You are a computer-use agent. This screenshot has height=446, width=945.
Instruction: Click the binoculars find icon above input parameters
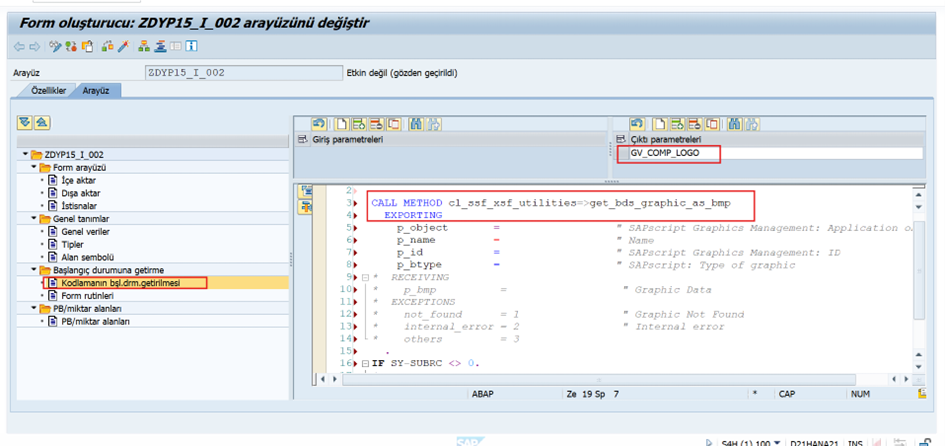[416, 124]
